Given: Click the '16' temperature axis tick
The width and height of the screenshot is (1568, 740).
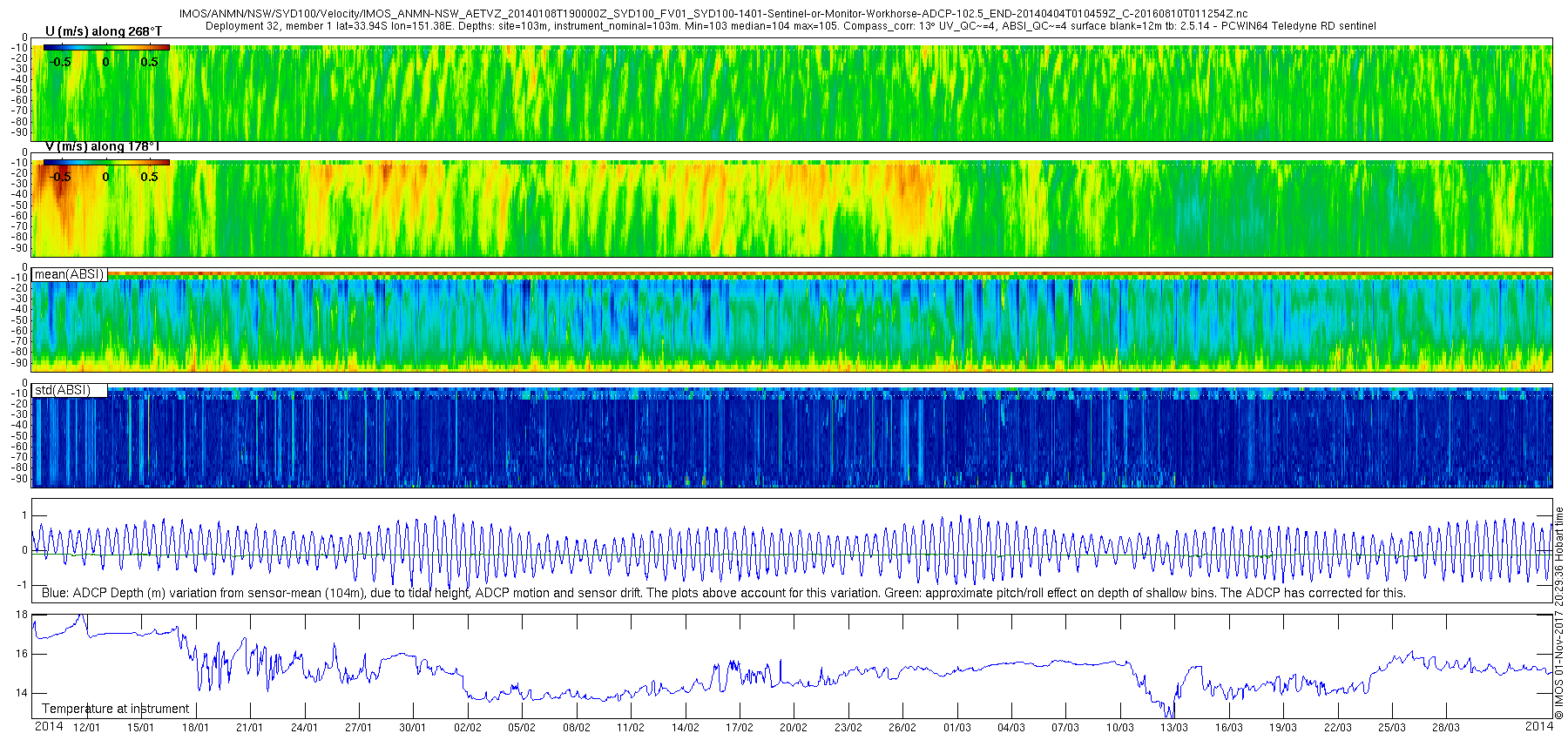Looking at the screenshot, I should tap(23, 654).
